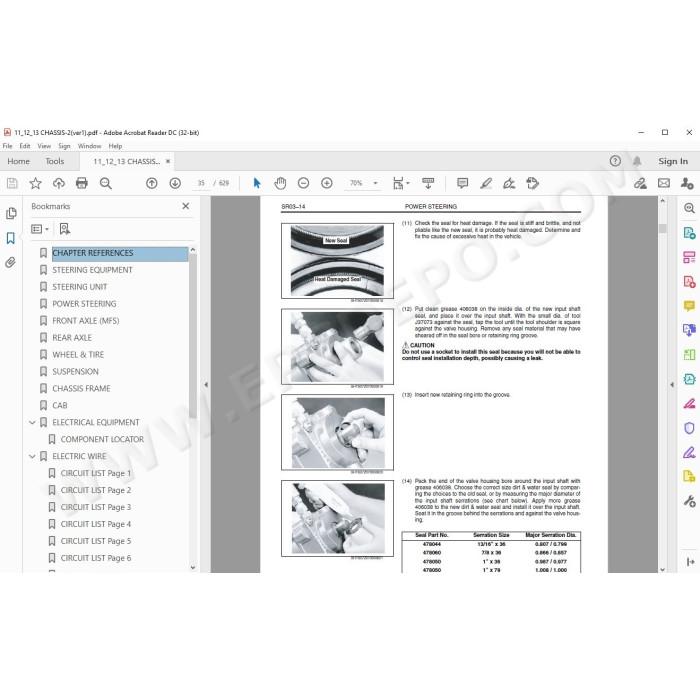Collapse the ELECTRICAL EQUIPMENT bookmark
The width and height of the screenshot is (700, 700).
tap(32, 422)
